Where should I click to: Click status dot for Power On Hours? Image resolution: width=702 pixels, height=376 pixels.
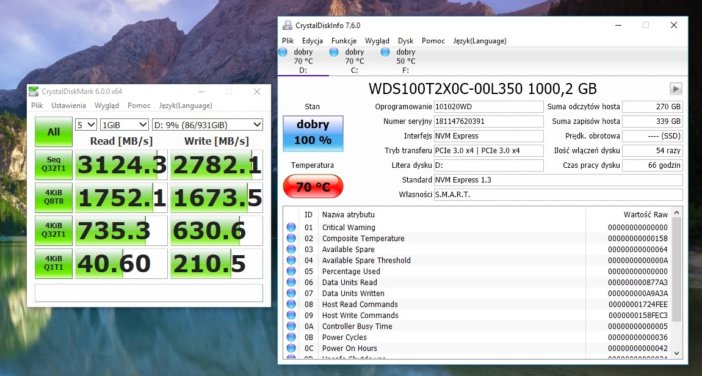pos(291,348)
